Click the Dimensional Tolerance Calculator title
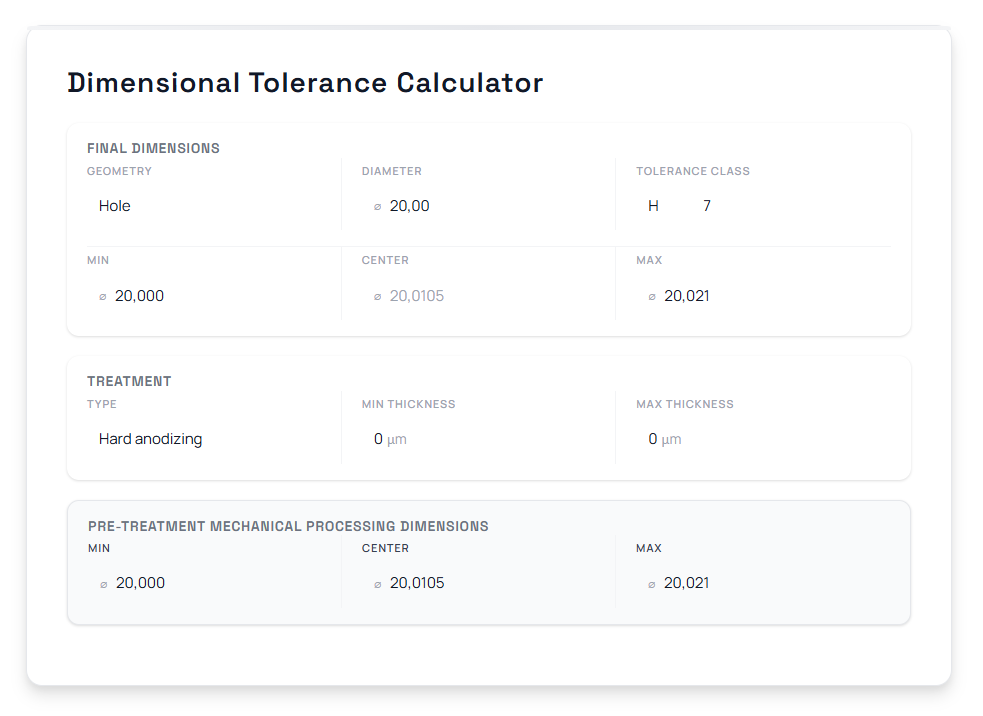 [x=304, y=83]
